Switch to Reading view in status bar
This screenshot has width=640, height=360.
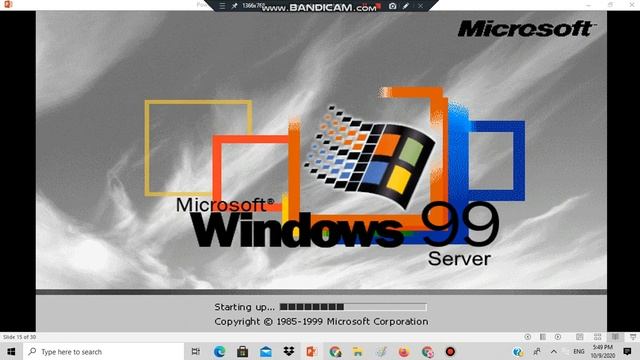(615, 337)
